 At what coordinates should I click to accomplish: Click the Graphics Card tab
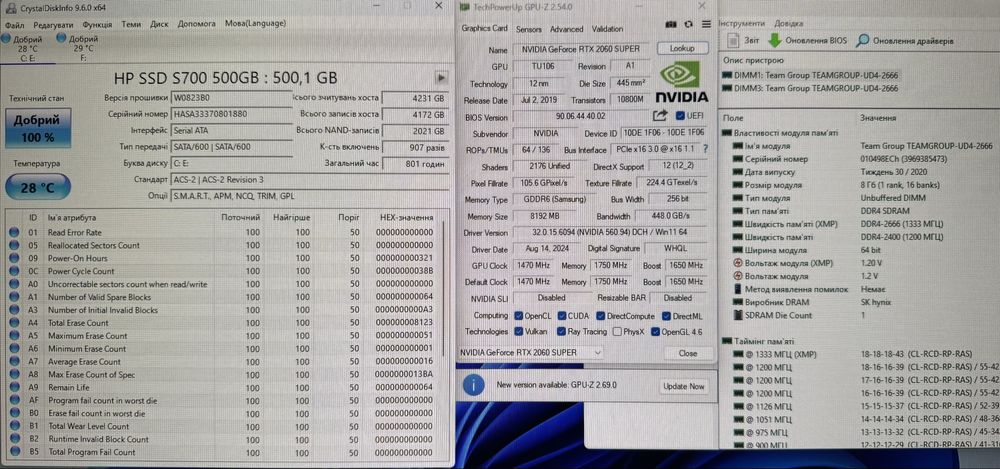485,29
